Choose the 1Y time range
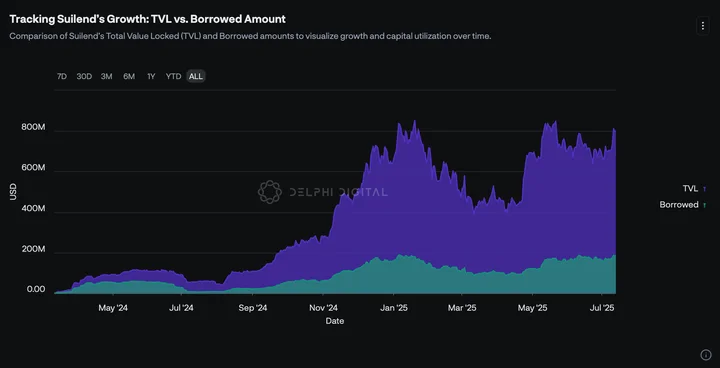The width and height of the screenshot is (720, 368). (x=151, y=76)
